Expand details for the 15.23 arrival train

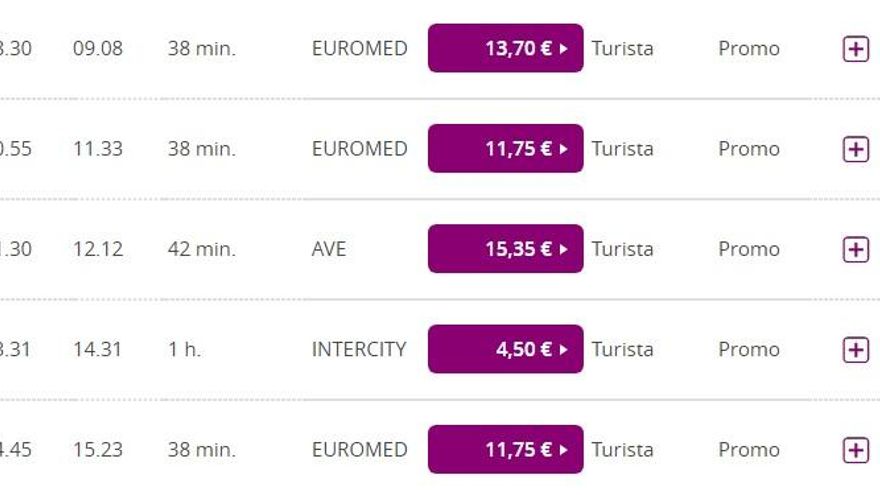point(855,449)
